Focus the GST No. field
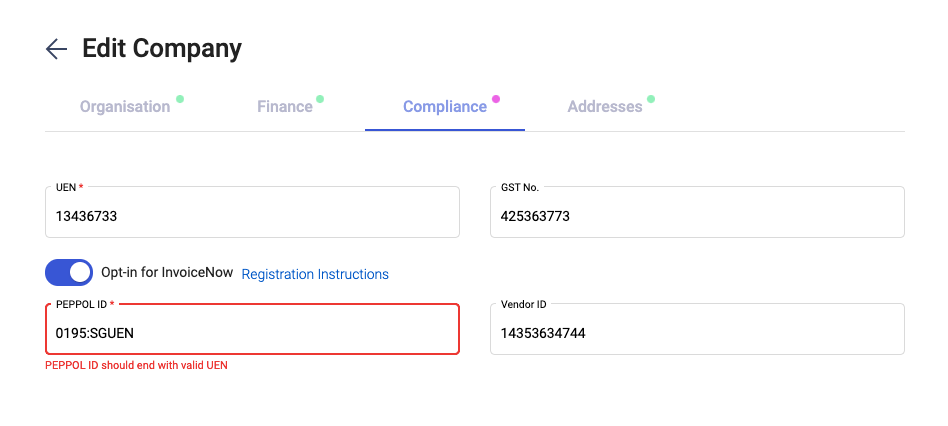948x426 pixels. (697, 212)
